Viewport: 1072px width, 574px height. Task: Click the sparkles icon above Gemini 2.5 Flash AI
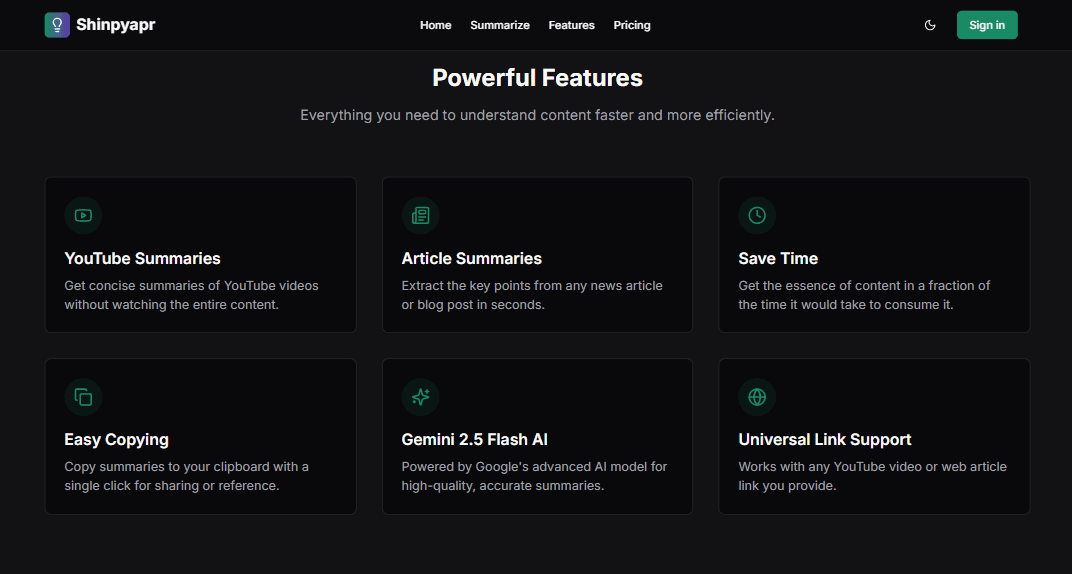tap(421, 397)
